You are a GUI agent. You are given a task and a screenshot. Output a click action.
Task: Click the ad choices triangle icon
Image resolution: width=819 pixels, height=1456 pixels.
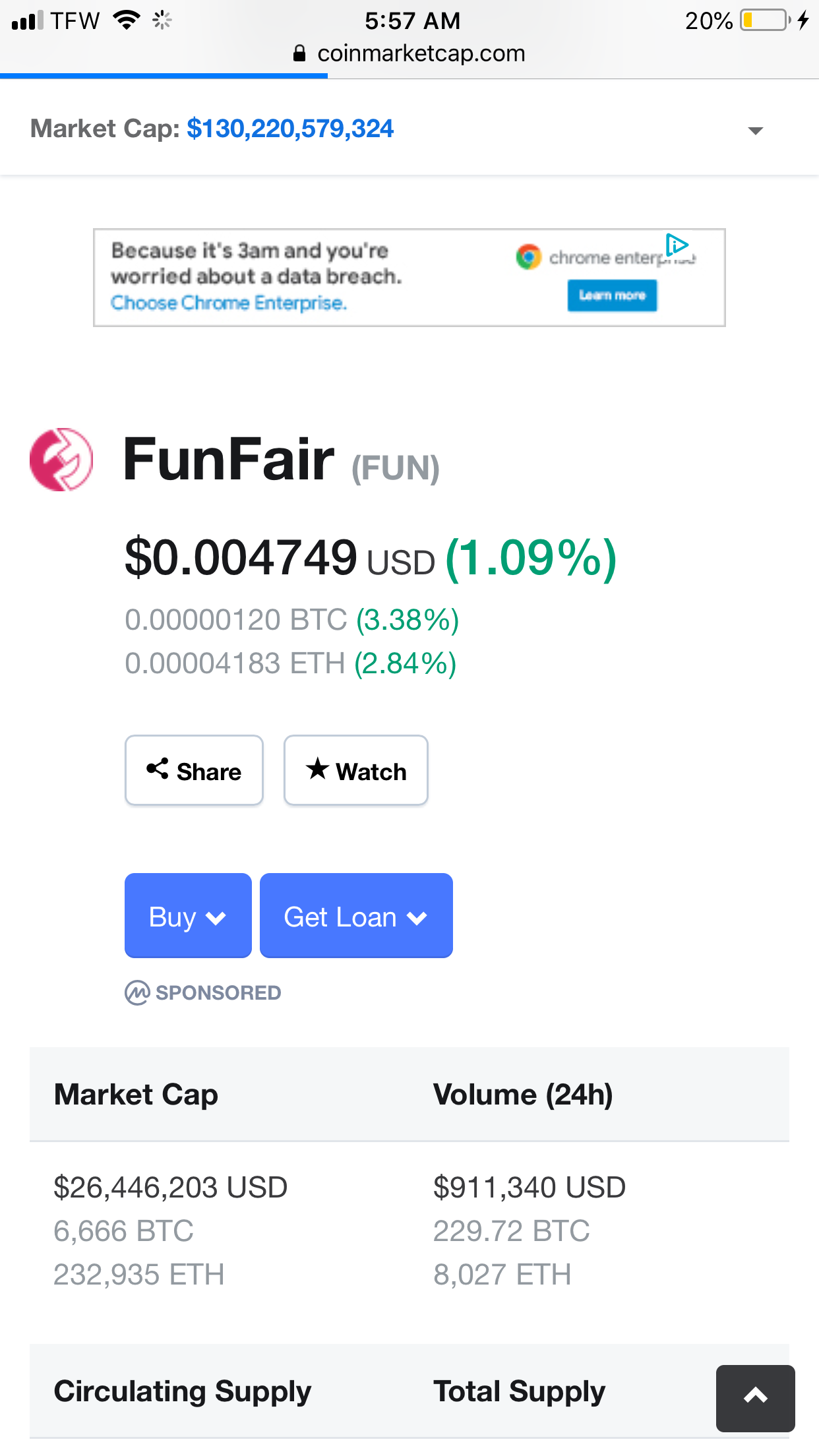pyautogui.click(x=677, y=245)
